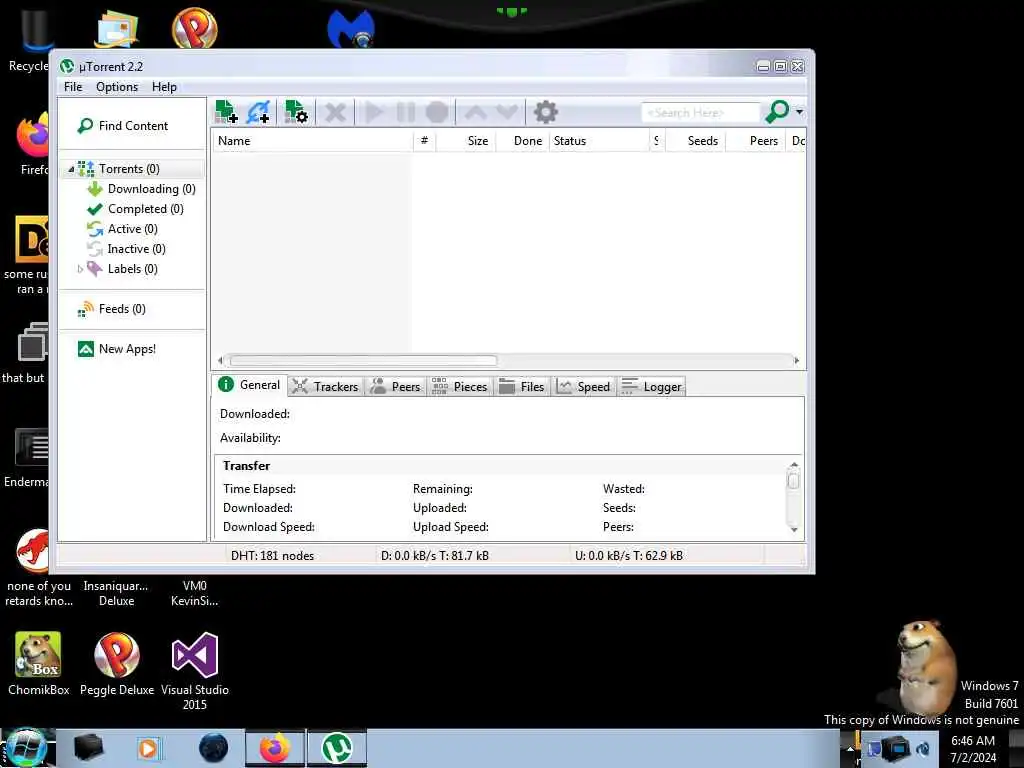Click the Move Up Queue arrow
The width and height of the screenshot is (1024, 768).
475,112
